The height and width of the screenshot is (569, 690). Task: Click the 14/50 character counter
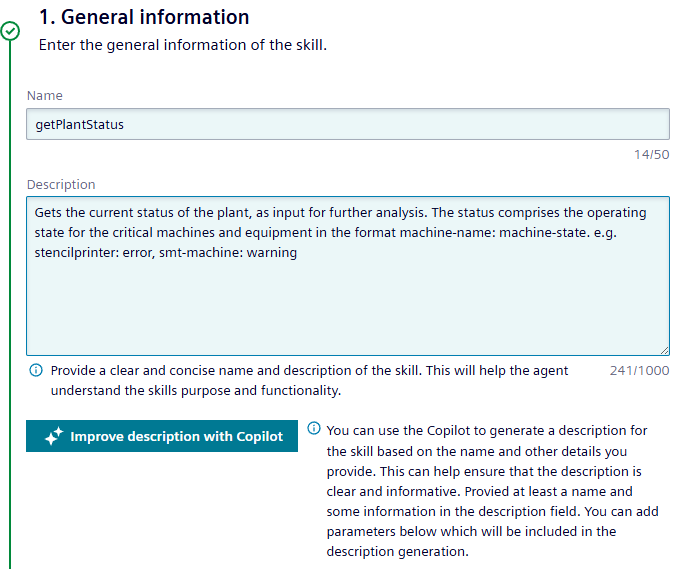[652, 154]
